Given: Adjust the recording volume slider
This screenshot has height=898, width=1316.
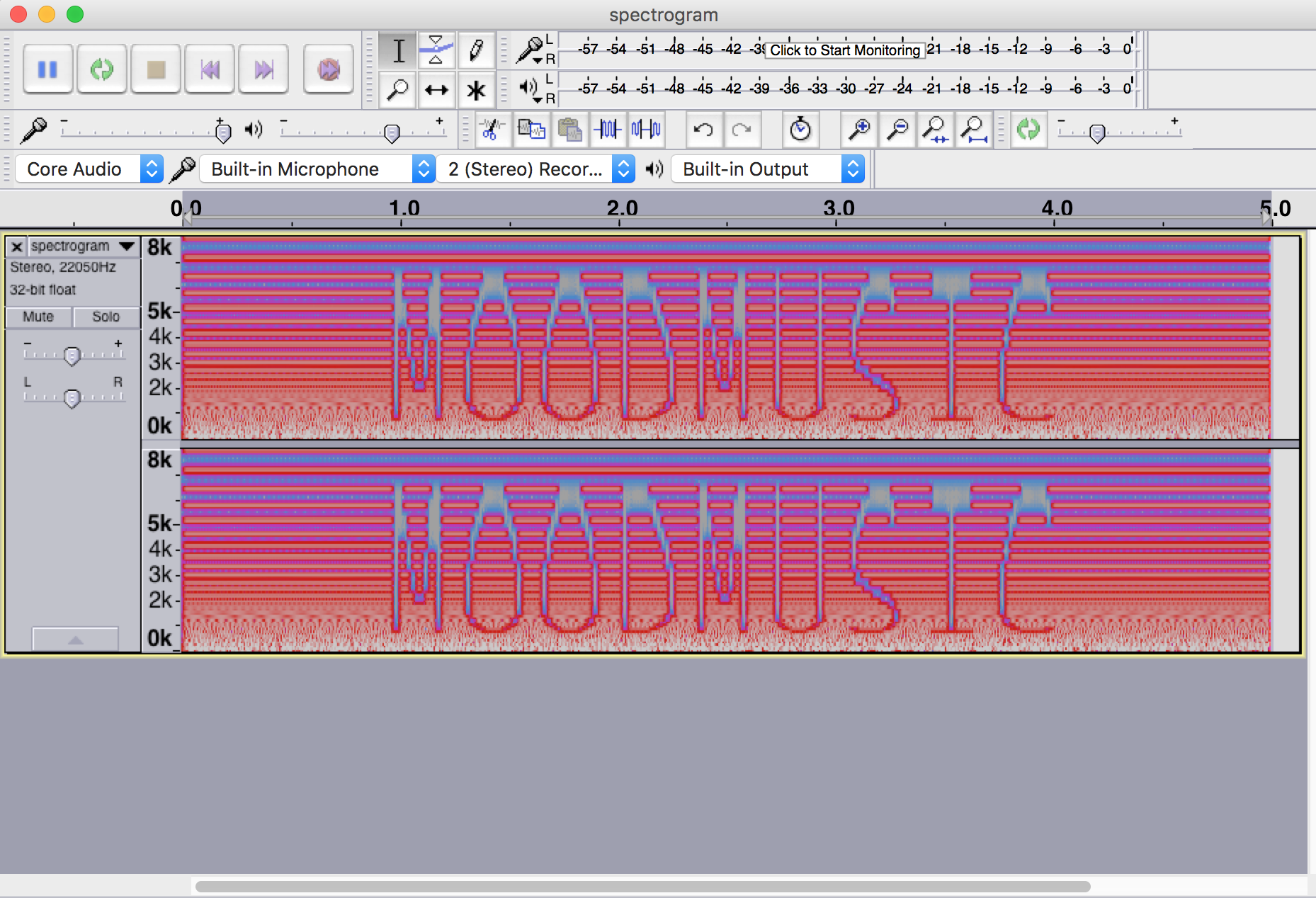Looking at the screenshot, I should point(222,132).
